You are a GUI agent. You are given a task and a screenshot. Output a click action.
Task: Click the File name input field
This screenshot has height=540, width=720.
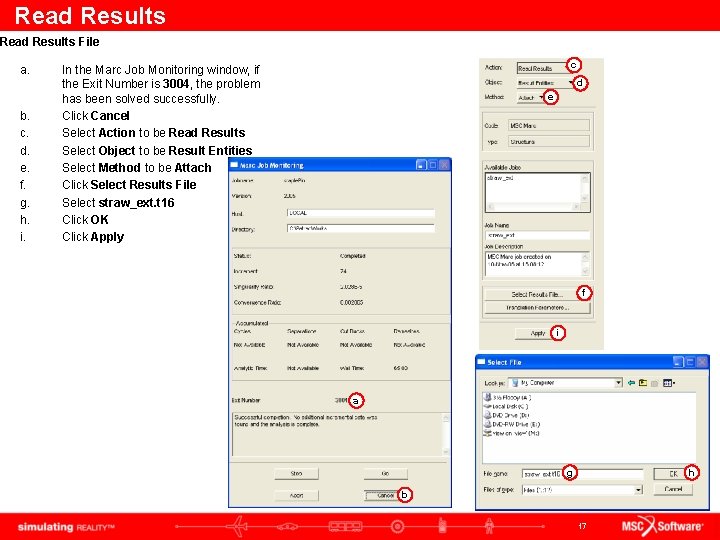[x=583, y=473]
